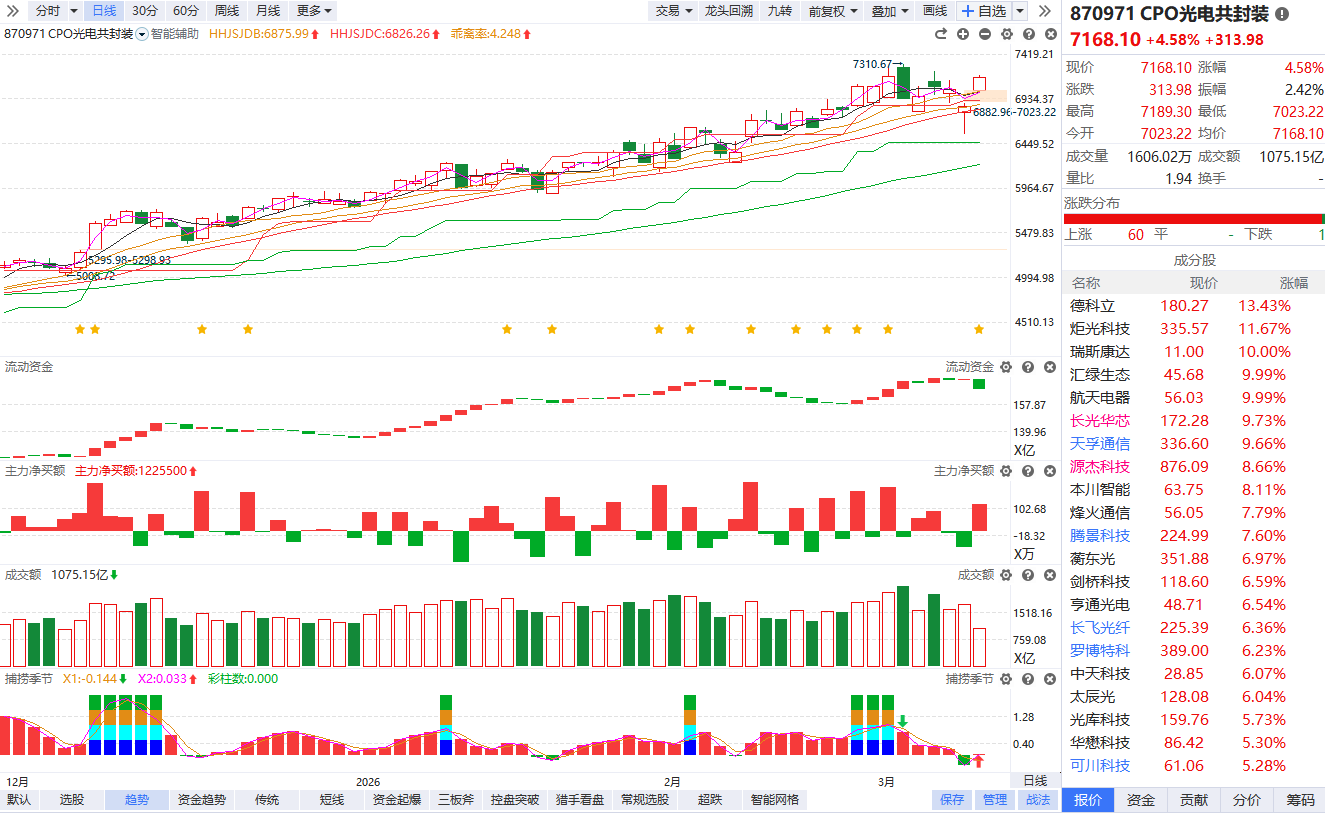The width and height of the screenshot is (1325, 815).
Task: Switch chart period to 月线
Action: 267,11
